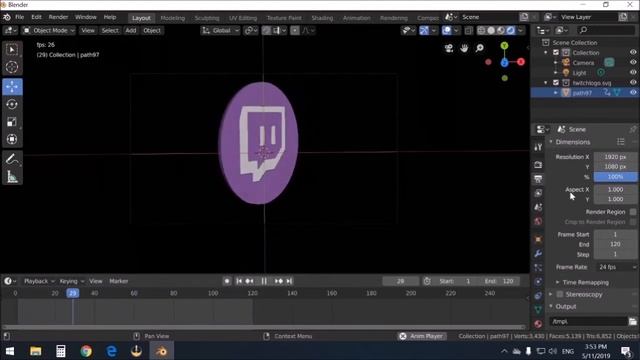Toggle visibility eye for Light

click(x=633, y=73)
